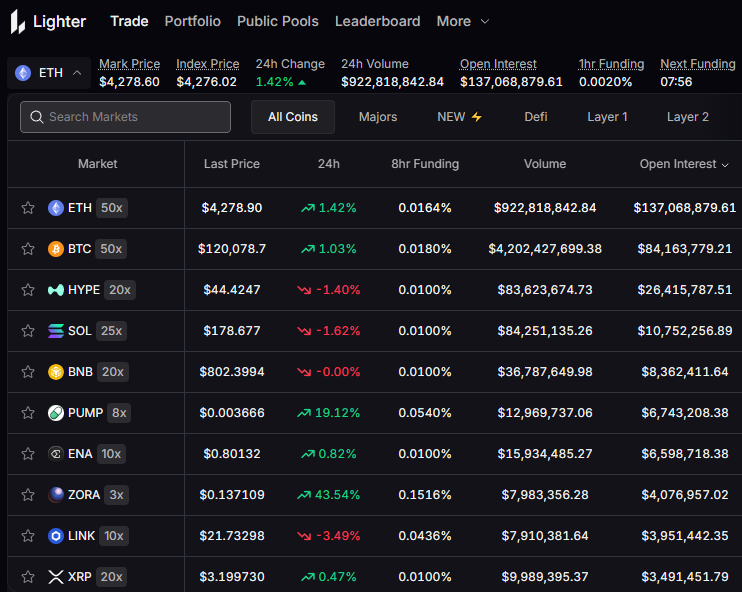Click the Index Price label
This screenshot has width=742, height=592.
click(208, 64)
